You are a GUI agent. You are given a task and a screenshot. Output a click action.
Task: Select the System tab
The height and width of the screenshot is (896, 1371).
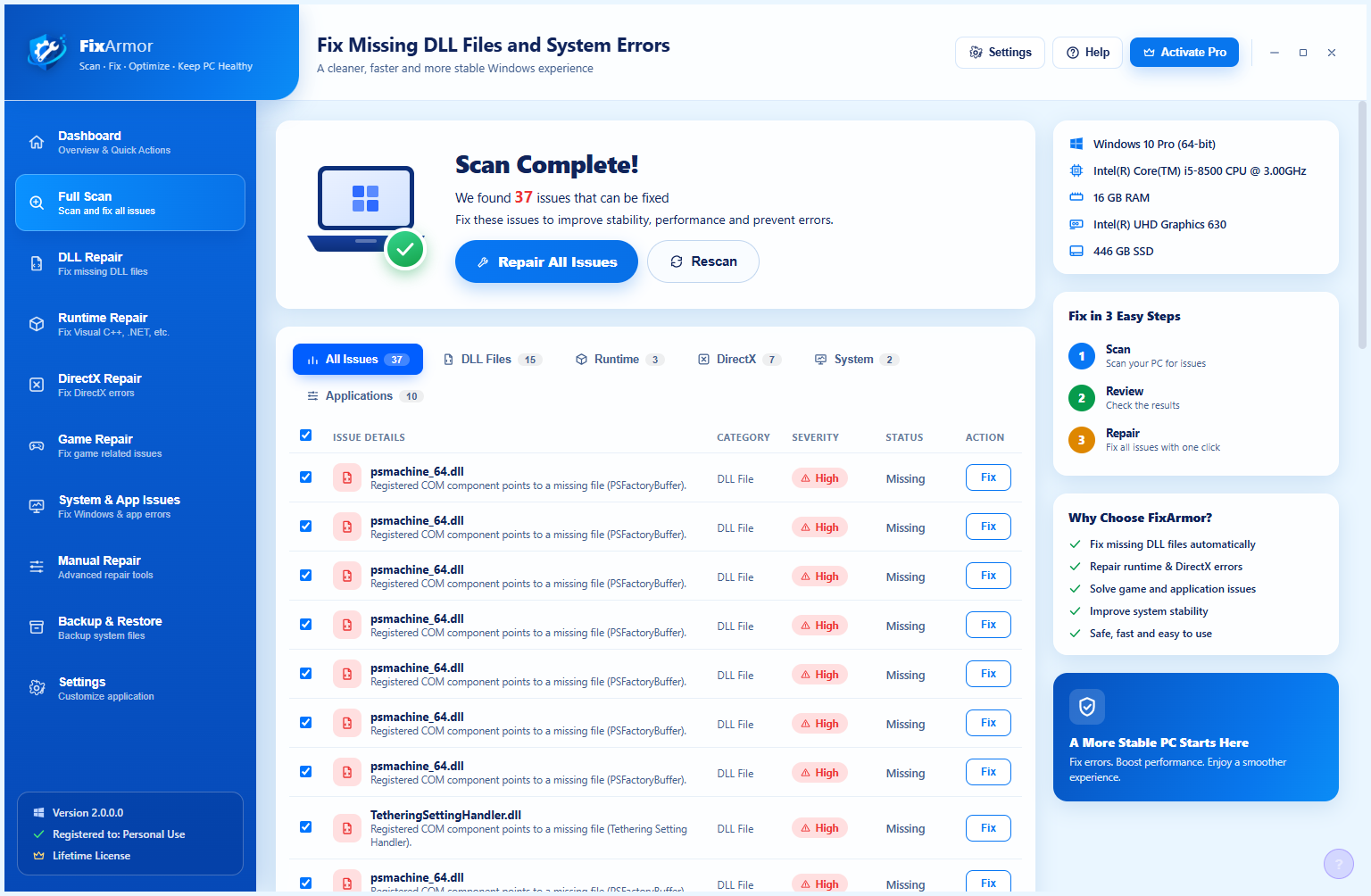[x=856, y=360]
